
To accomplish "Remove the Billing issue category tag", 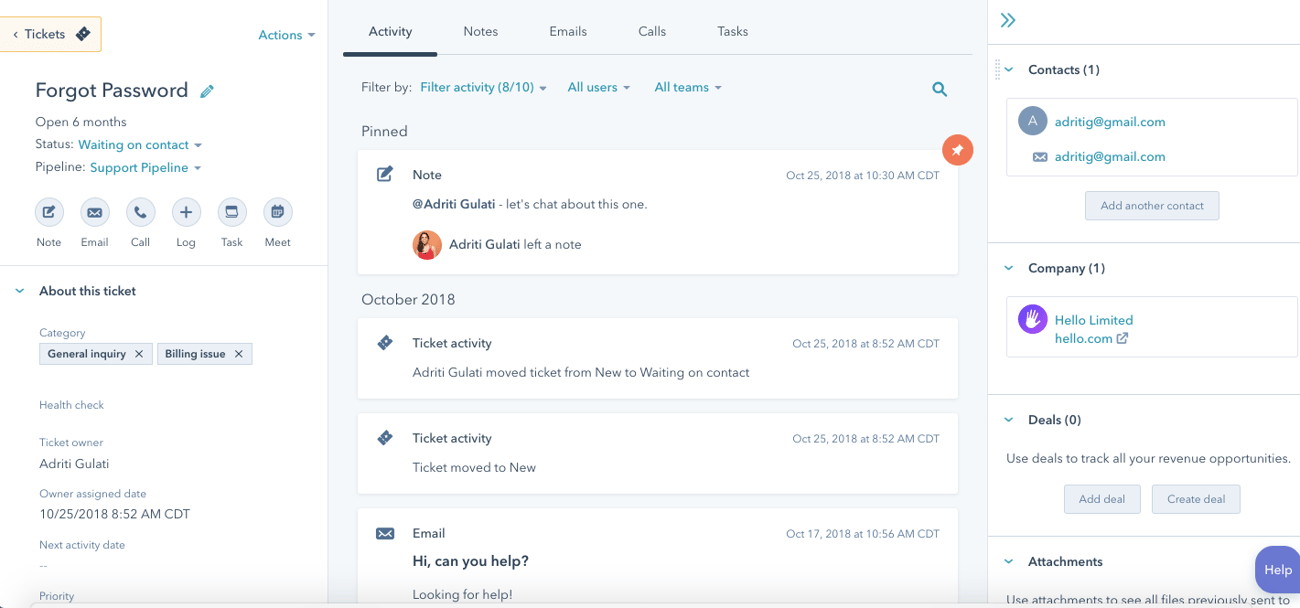I will tap(238, 354).
